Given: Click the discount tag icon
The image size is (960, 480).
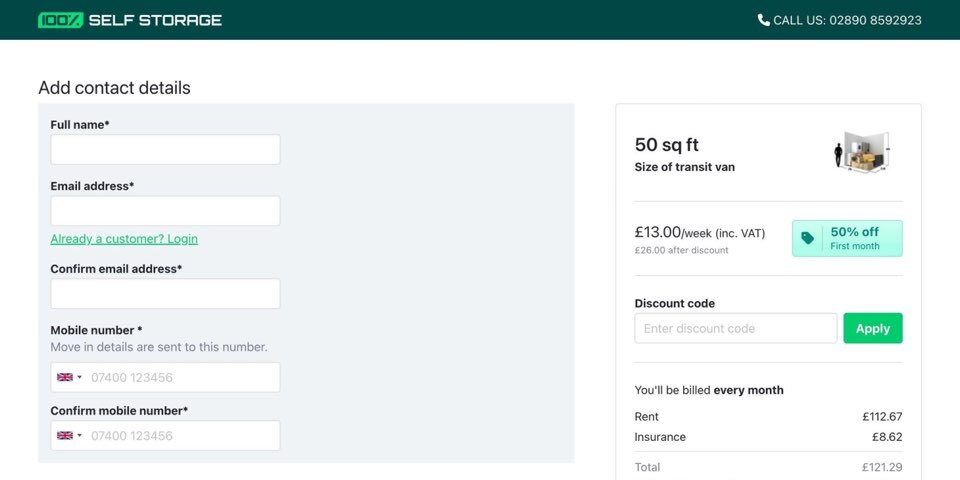Looking at the screenshot, I should tap(808, 238).
